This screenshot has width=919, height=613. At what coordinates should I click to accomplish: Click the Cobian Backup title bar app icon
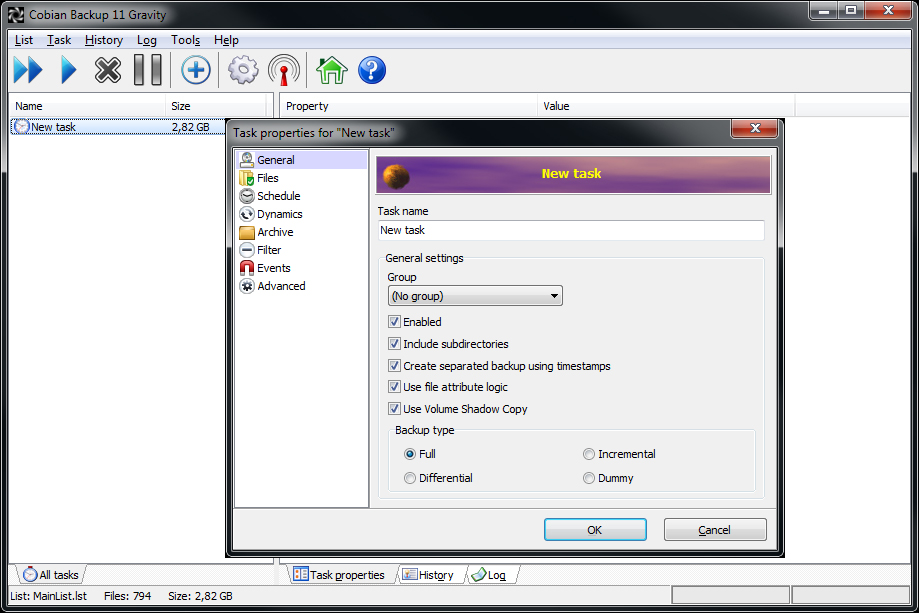[x=16, y=15]
